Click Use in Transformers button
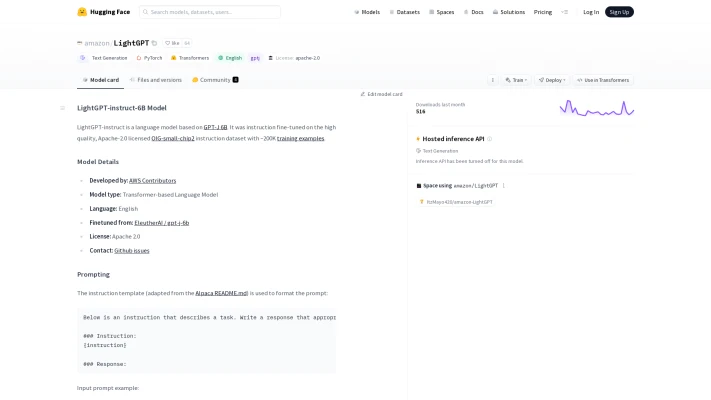 click(603, 80)
